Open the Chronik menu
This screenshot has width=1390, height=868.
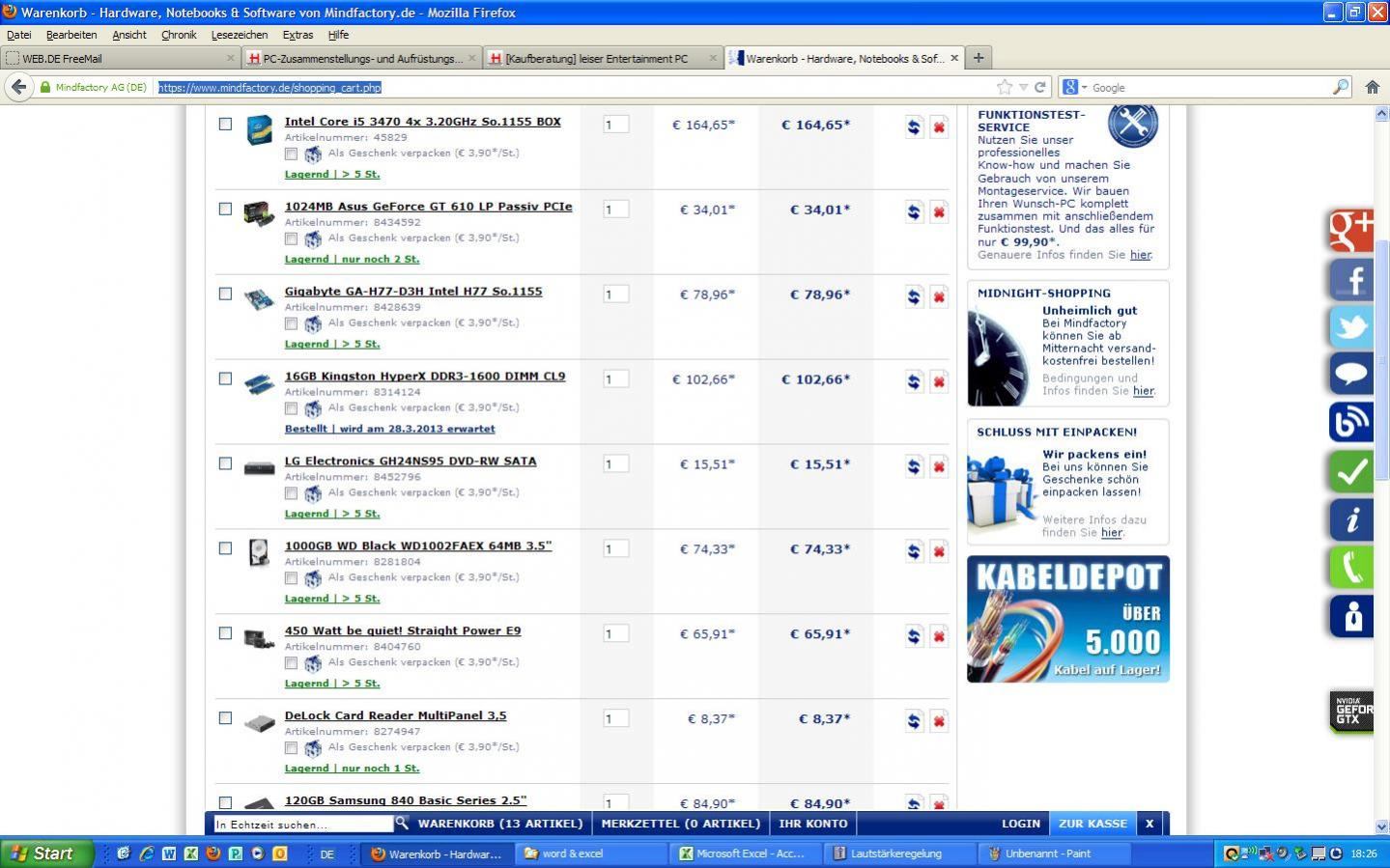coord(179,35)
